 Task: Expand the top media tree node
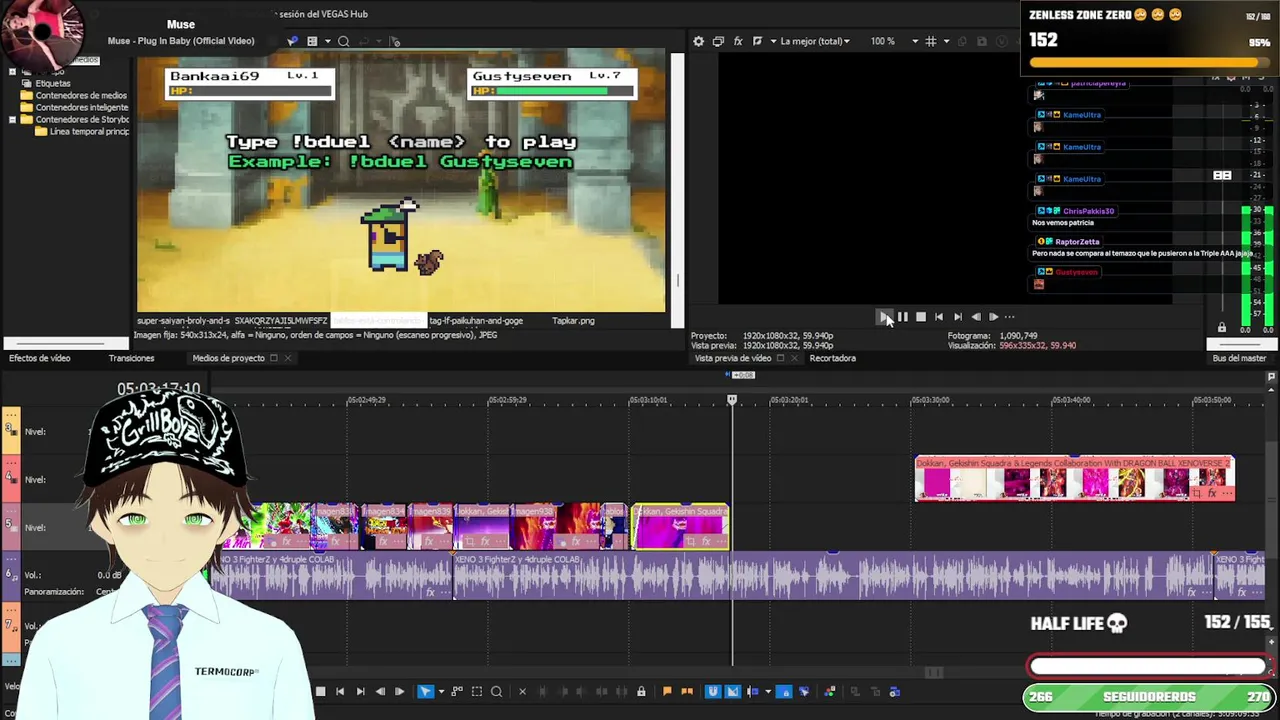point(12,72)
